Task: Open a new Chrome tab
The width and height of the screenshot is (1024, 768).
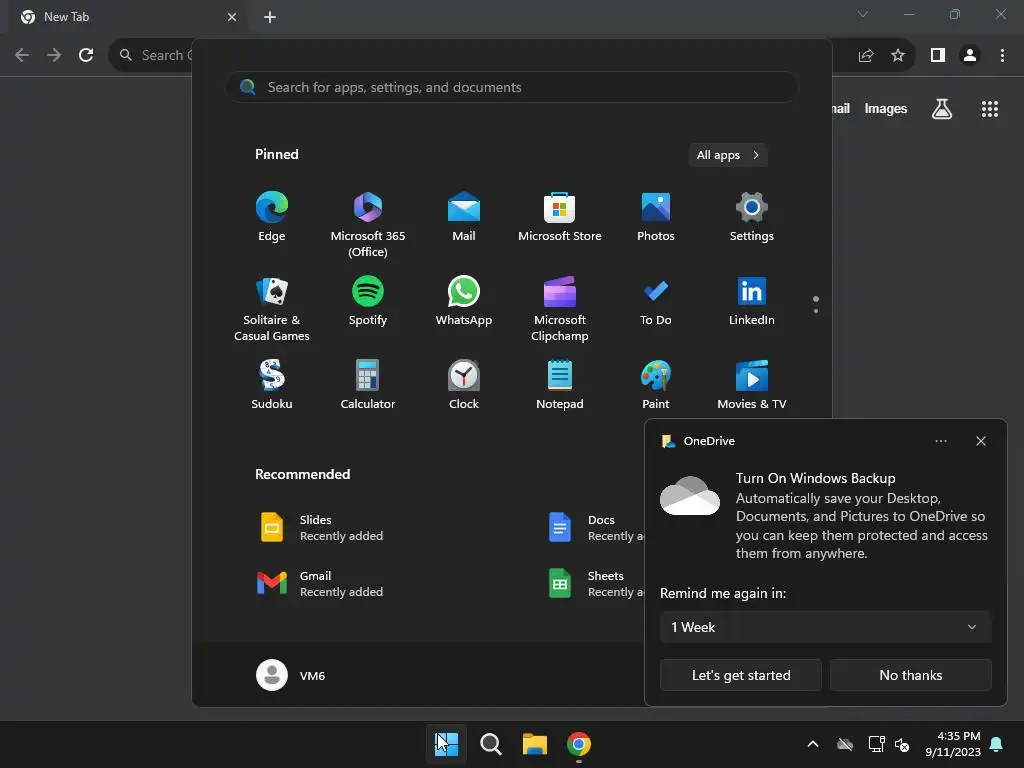Action: pos(270,17)
